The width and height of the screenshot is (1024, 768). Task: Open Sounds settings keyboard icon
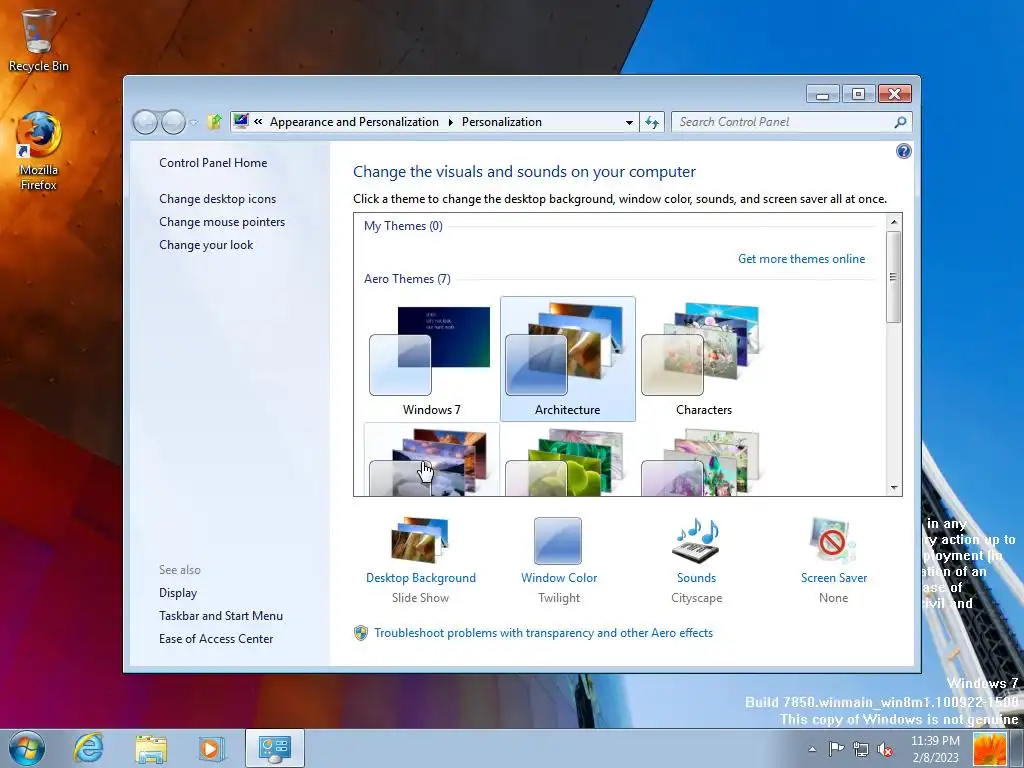(696, 540)
